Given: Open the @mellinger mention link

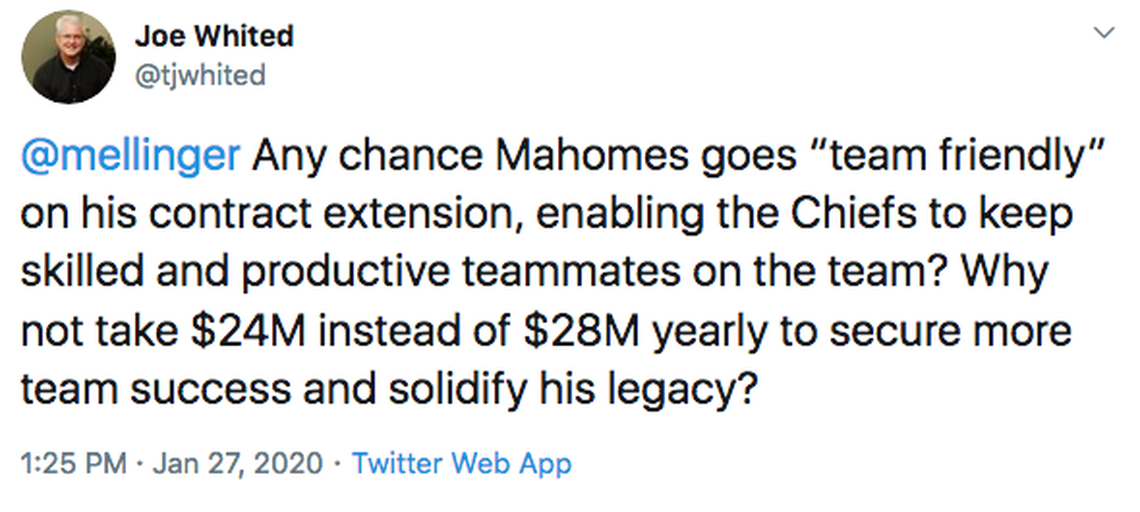Looking at the screenshot, I should 132,158.
